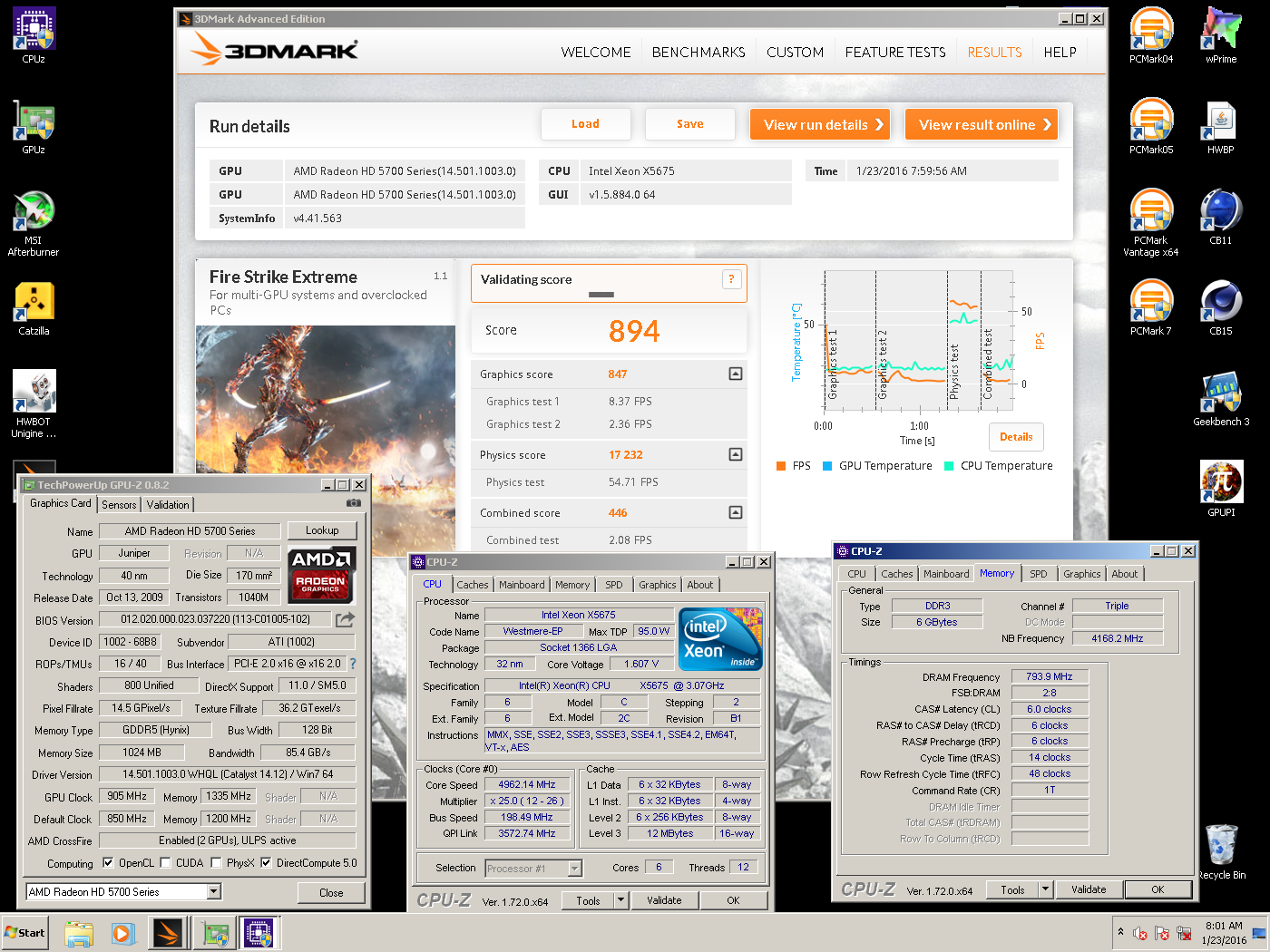The height and width of the screenshot is (952, 1270).
Task: Open SPD tab in CPU-Z Memory window
Action: [1039, 574]
